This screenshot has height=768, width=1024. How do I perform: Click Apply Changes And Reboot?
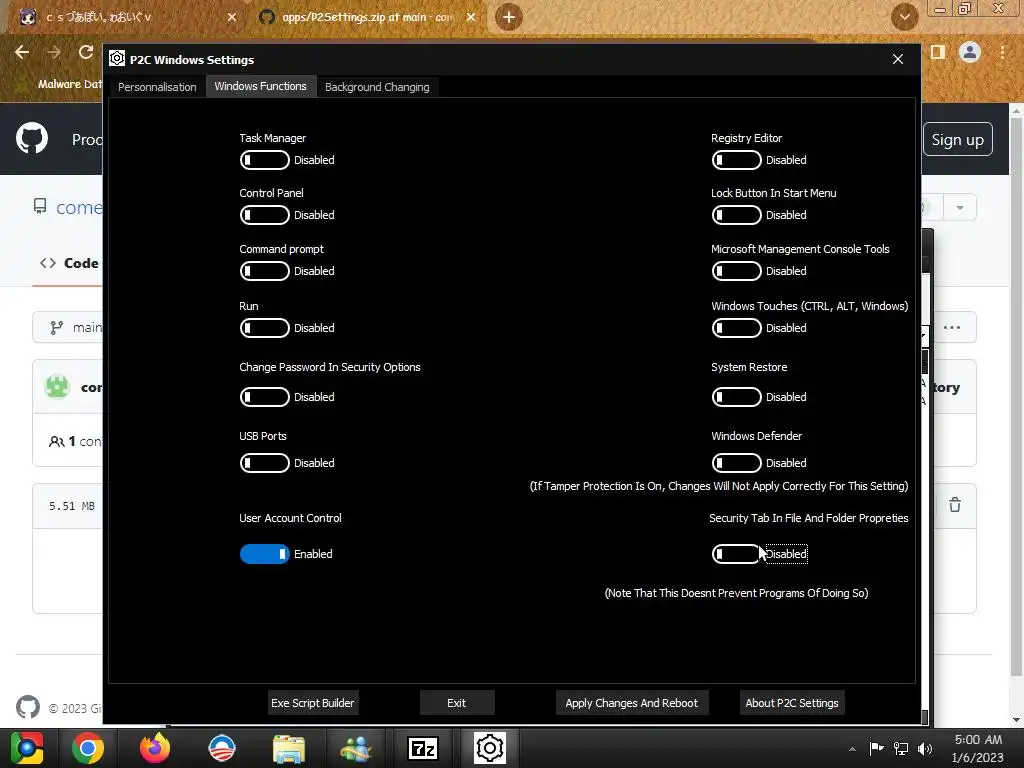[632, 703]
